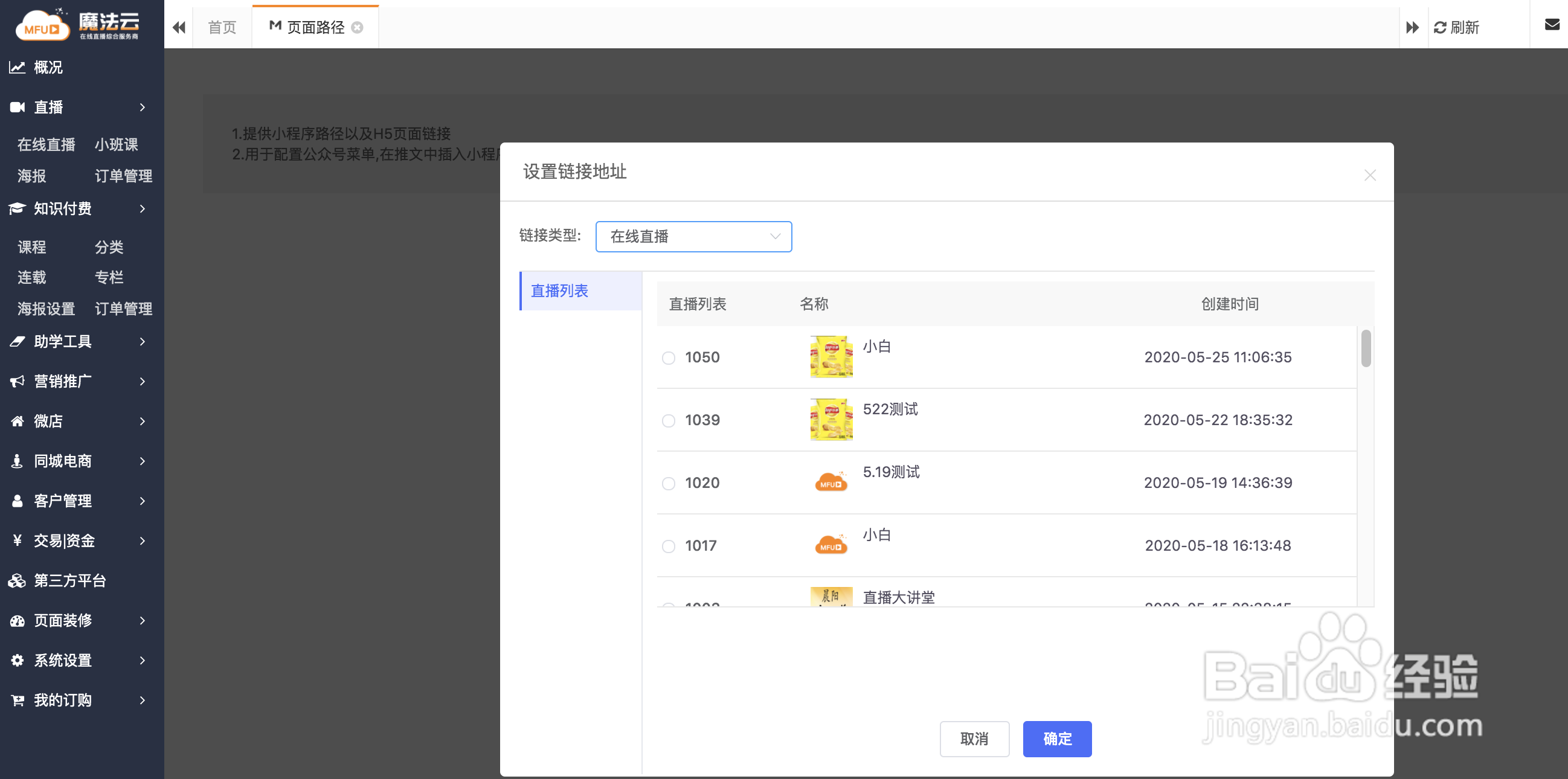
Task: Open the 链接类型 dropdown showing 在线直播
Action: click(x=693, y=237)
